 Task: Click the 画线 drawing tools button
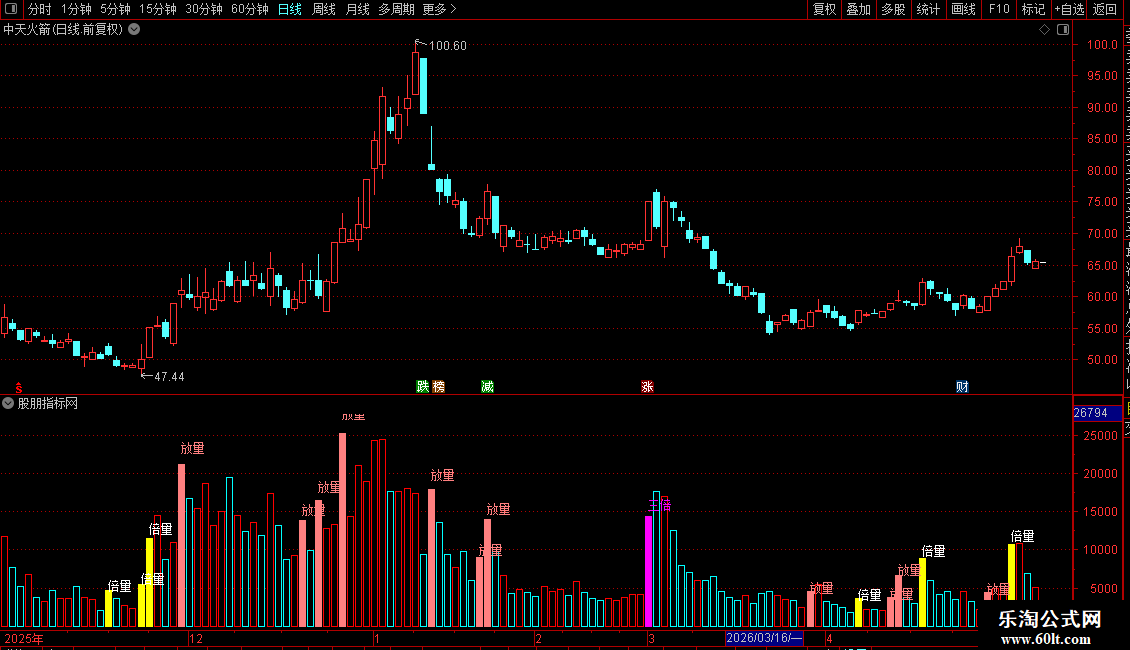[x=964, y=9]
